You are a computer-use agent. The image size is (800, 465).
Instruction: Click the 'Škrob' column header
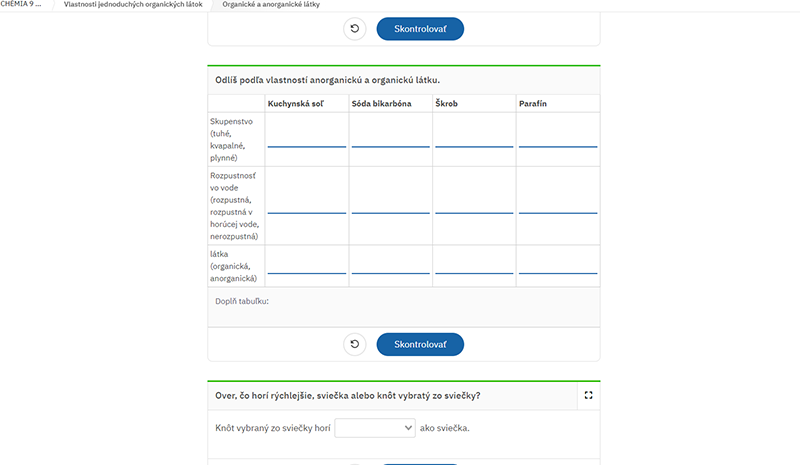coord(446,104)
